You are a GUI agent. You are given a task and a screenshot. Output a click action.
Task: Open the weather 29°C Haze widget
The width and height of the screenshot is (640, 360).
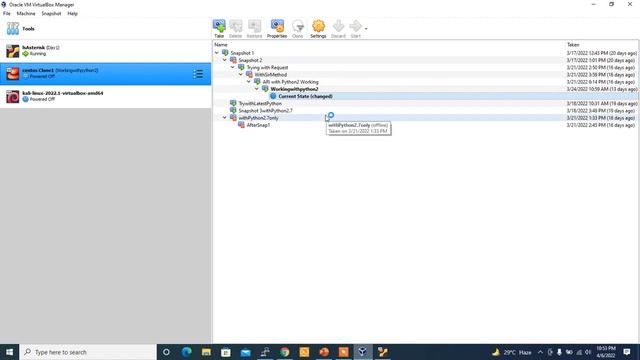pyautogui.click(x=512, y=352)
